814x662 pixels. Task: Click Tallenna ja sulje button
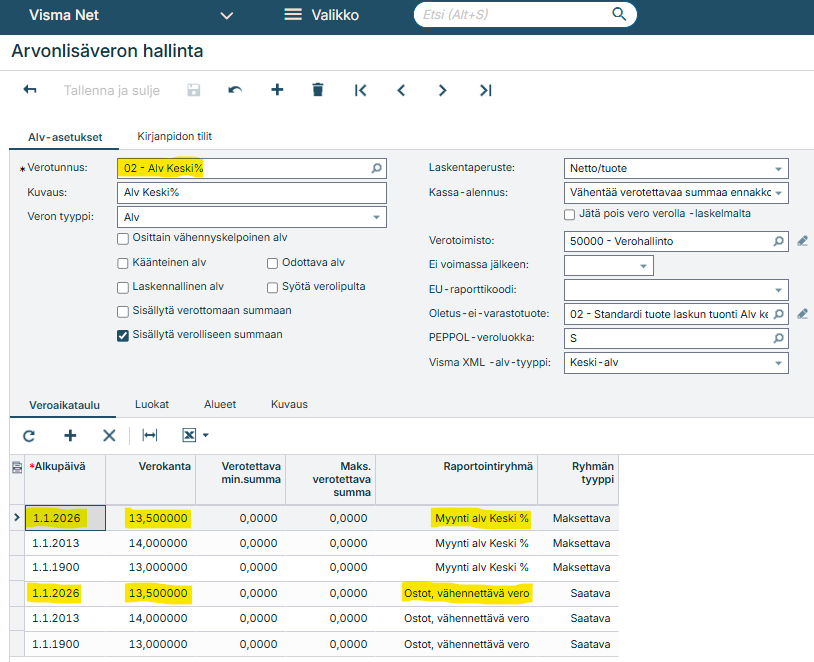pos(111,90)
